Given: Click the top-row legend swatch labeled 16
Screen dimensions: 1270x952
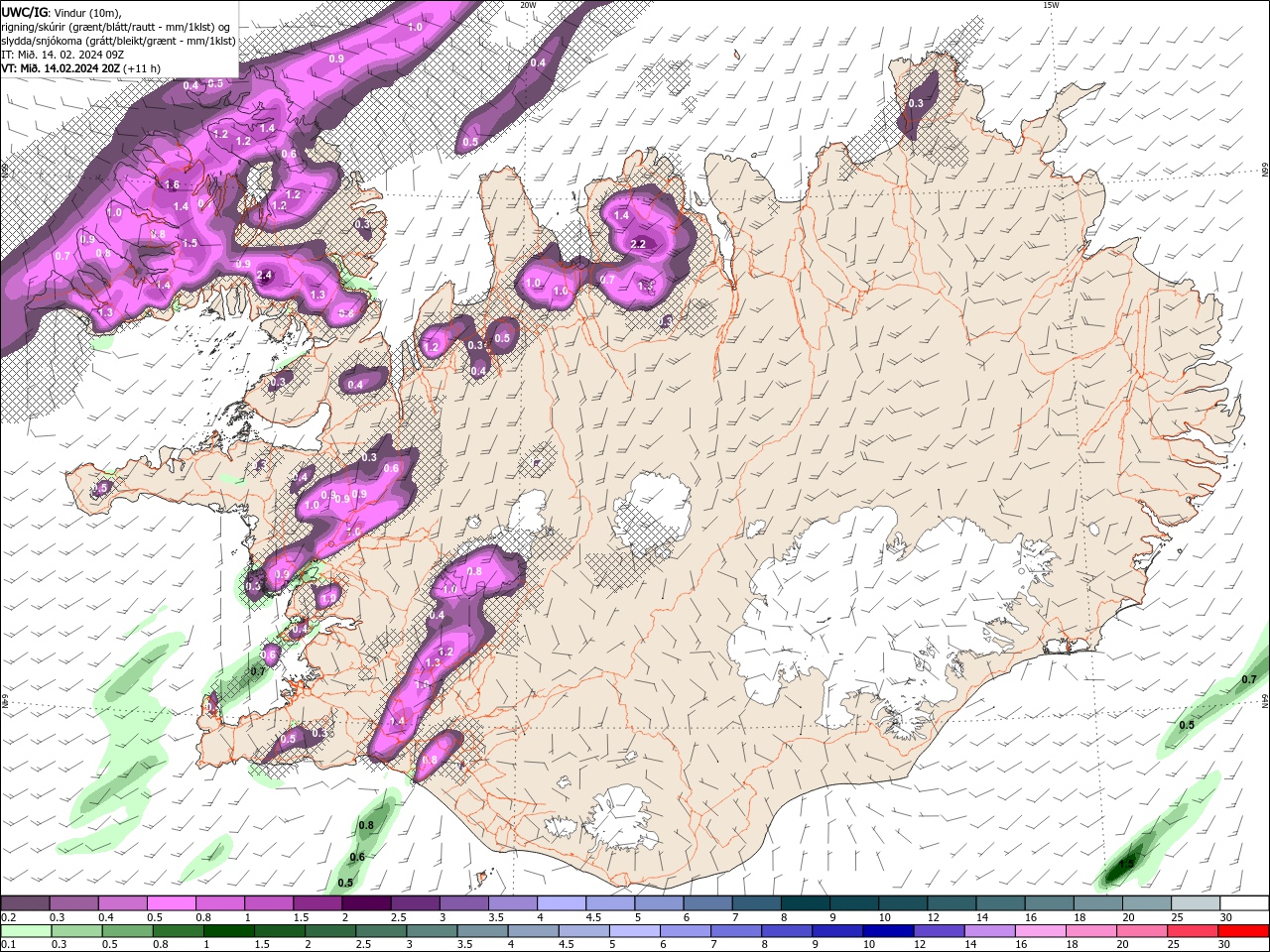Looking at the screenshot, I should tap(1050, 903).
